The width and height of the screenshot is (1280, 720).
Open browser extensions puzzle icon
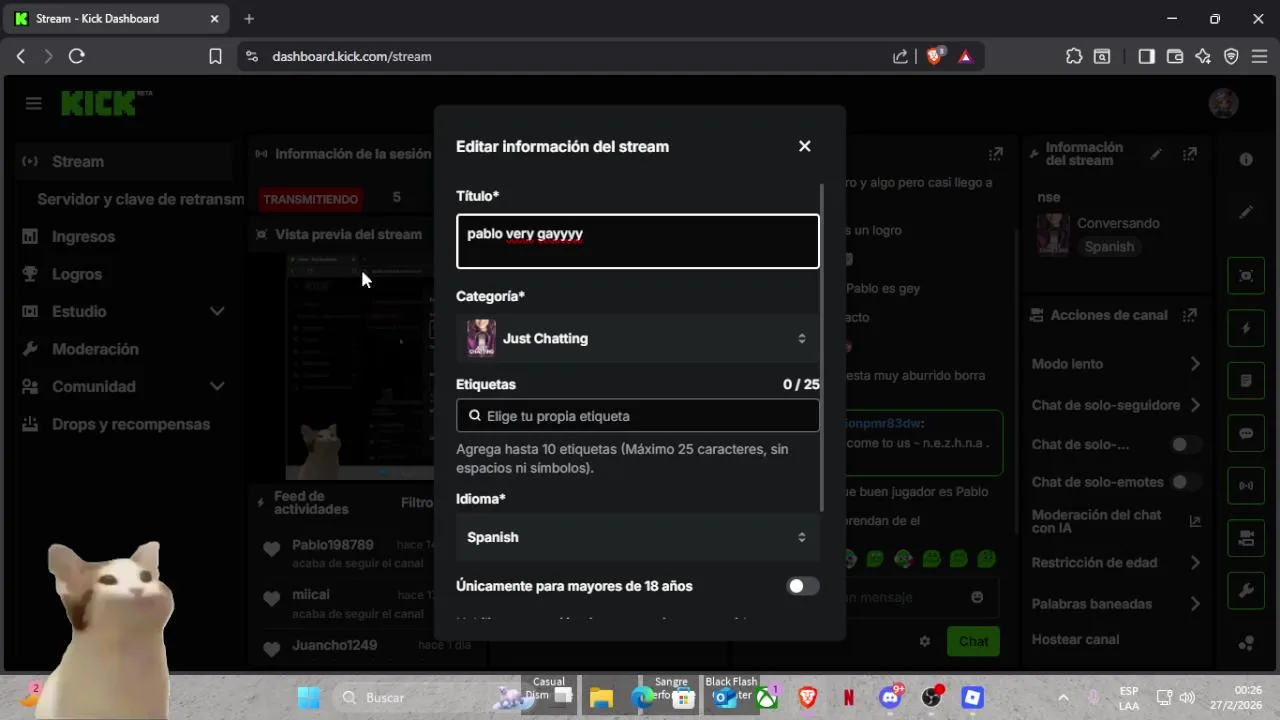click(x=1074, y=57)
